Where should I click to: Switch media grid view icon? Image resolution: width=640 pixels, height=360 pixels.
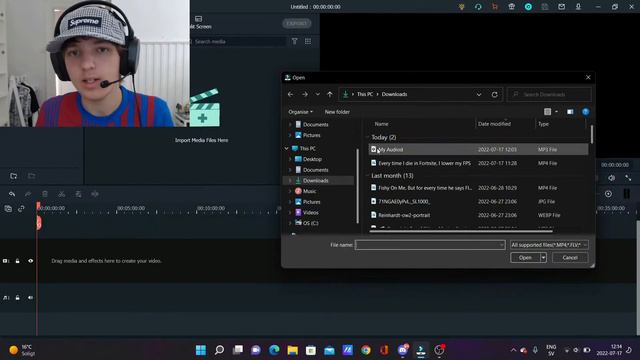pyautogui.click(x=308, y=41)
